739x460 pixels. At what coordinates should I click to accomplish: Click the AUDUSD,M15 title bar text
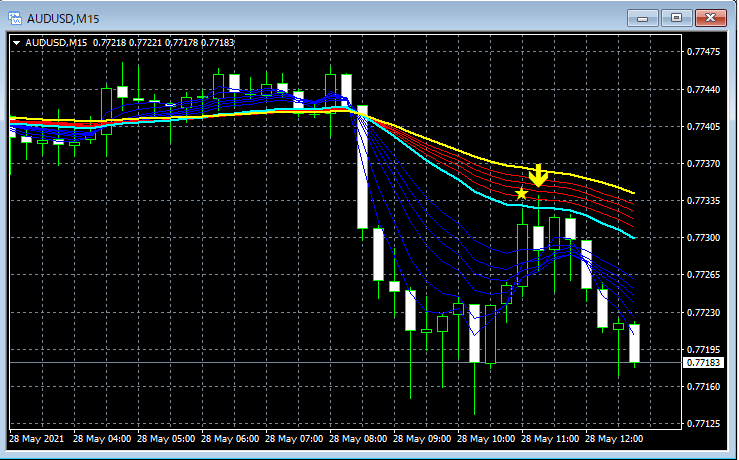pos(63,19)
